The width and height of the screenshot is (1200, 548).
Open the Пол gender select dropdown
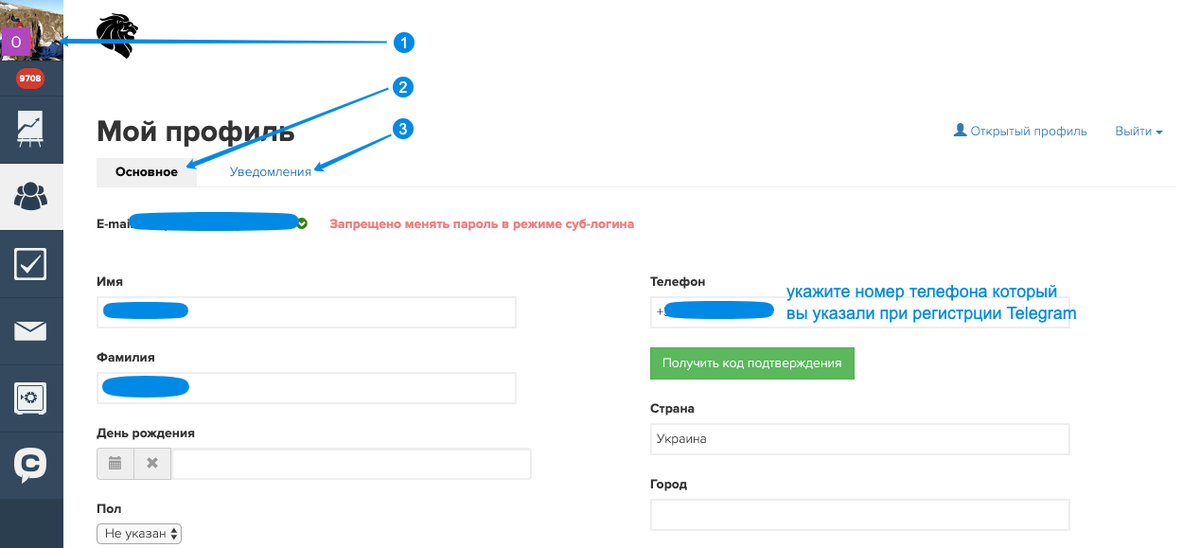139,534
